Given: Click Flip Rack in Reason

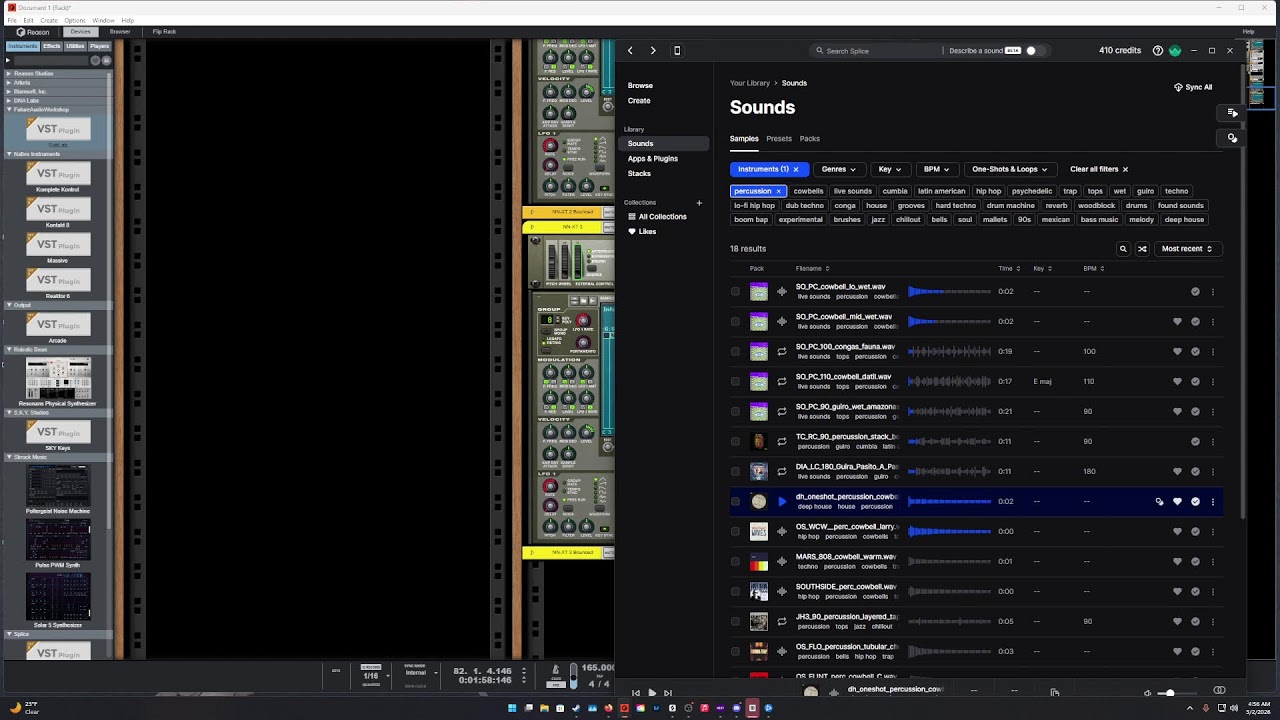Looking at the screenshot, I should tap(164, 32).
